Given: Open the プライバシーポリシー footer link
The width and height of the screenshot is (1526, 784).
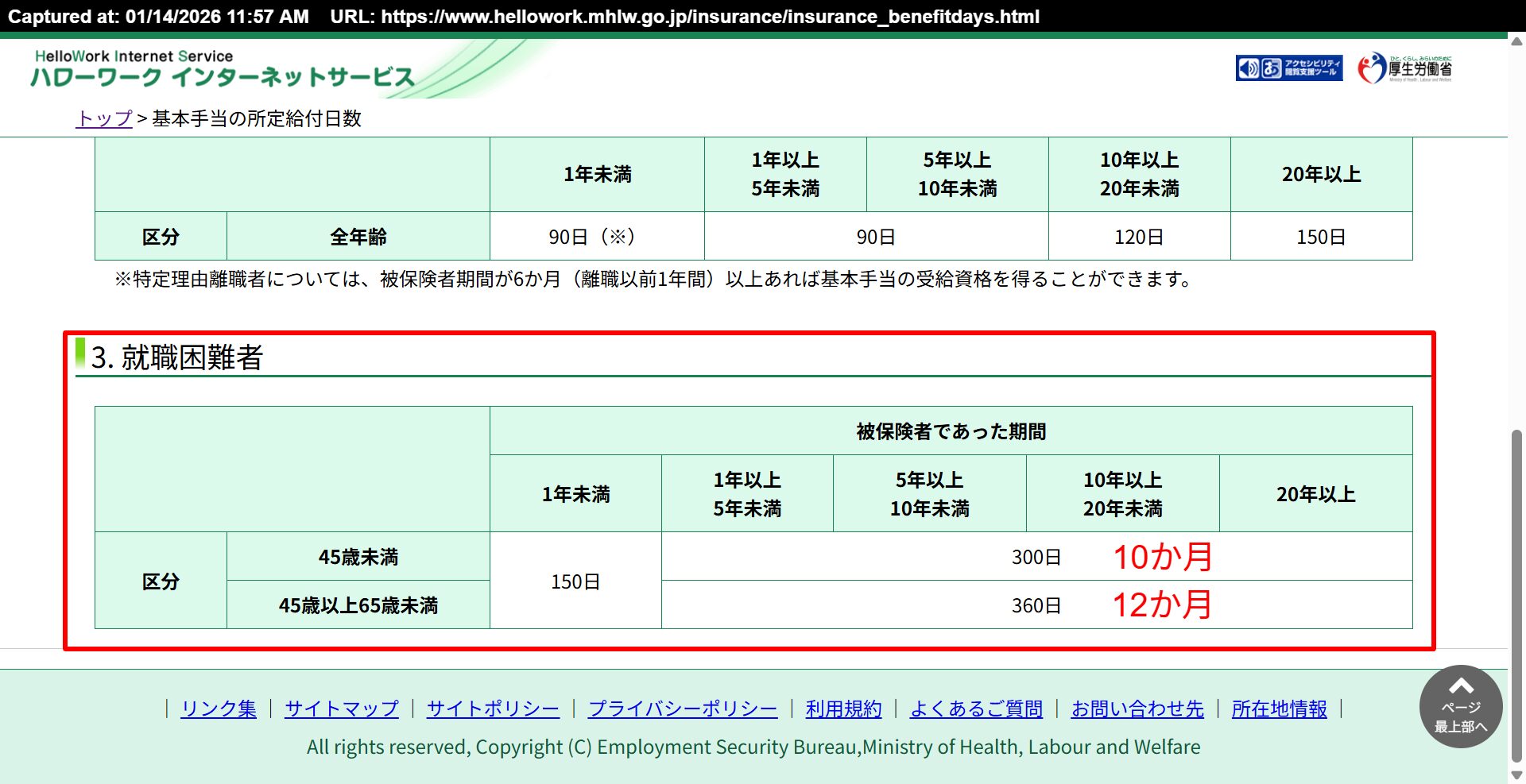Looking at the screenshot, I should pyautogui.click(x=683, y=709).
